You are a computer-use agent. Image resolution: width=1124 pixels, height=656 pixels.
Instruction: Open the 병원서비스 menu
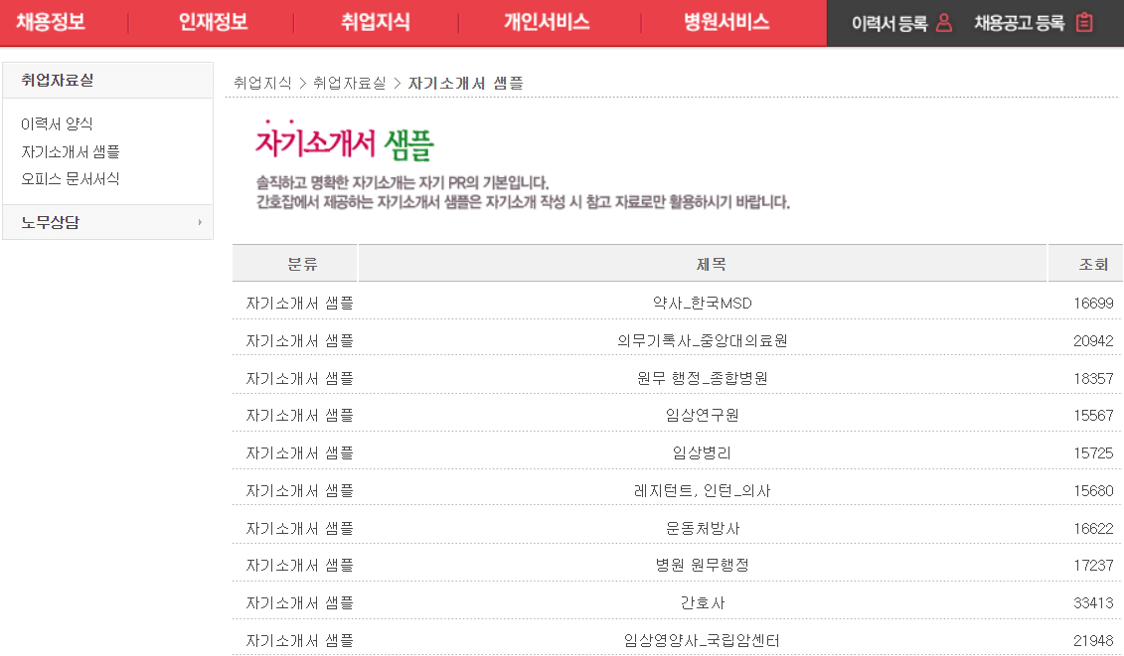726,22
